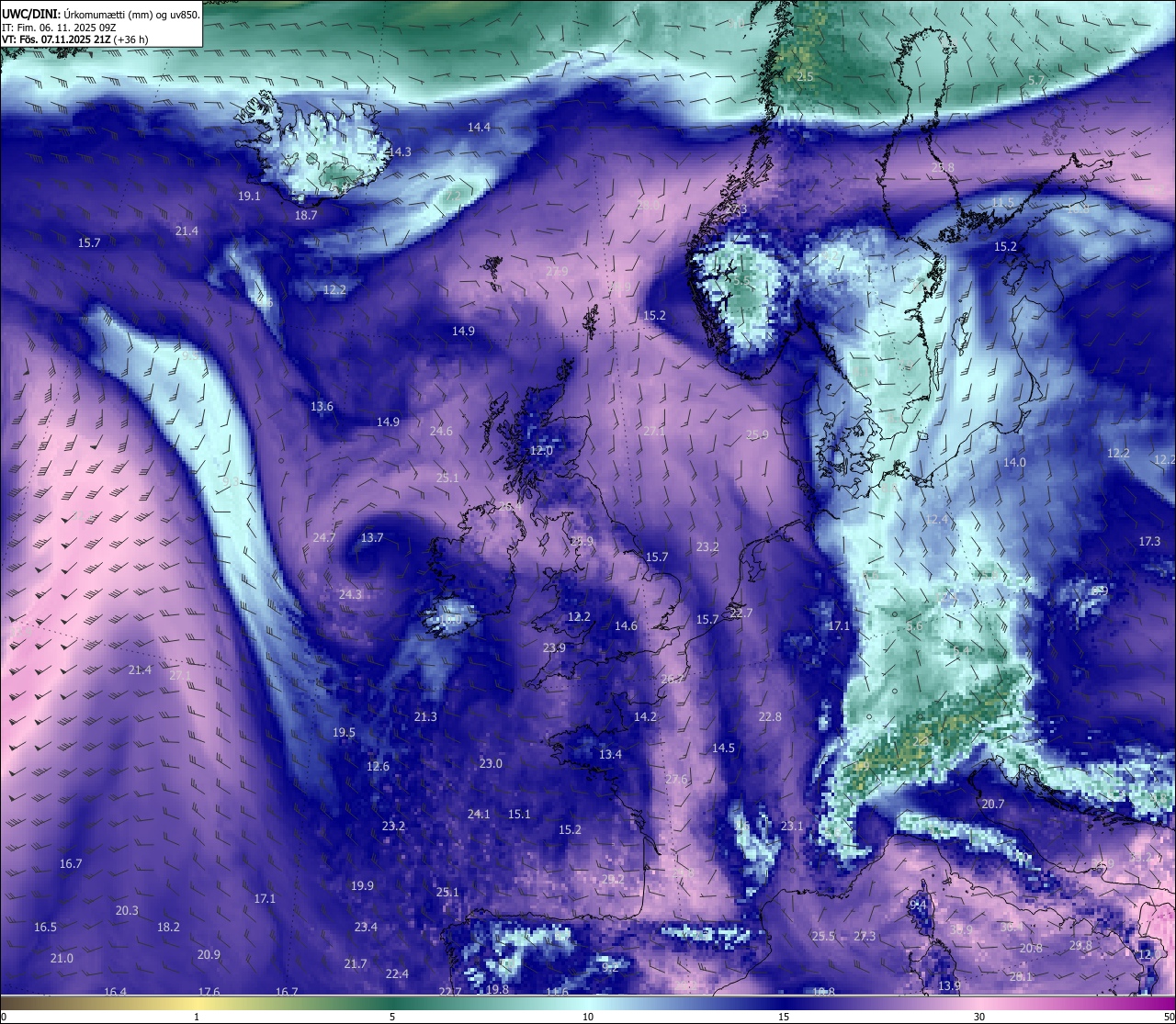Click the 24.3 value west of Ireland
This screenshot has width=1176, height=1024.
tap(350, 594)
